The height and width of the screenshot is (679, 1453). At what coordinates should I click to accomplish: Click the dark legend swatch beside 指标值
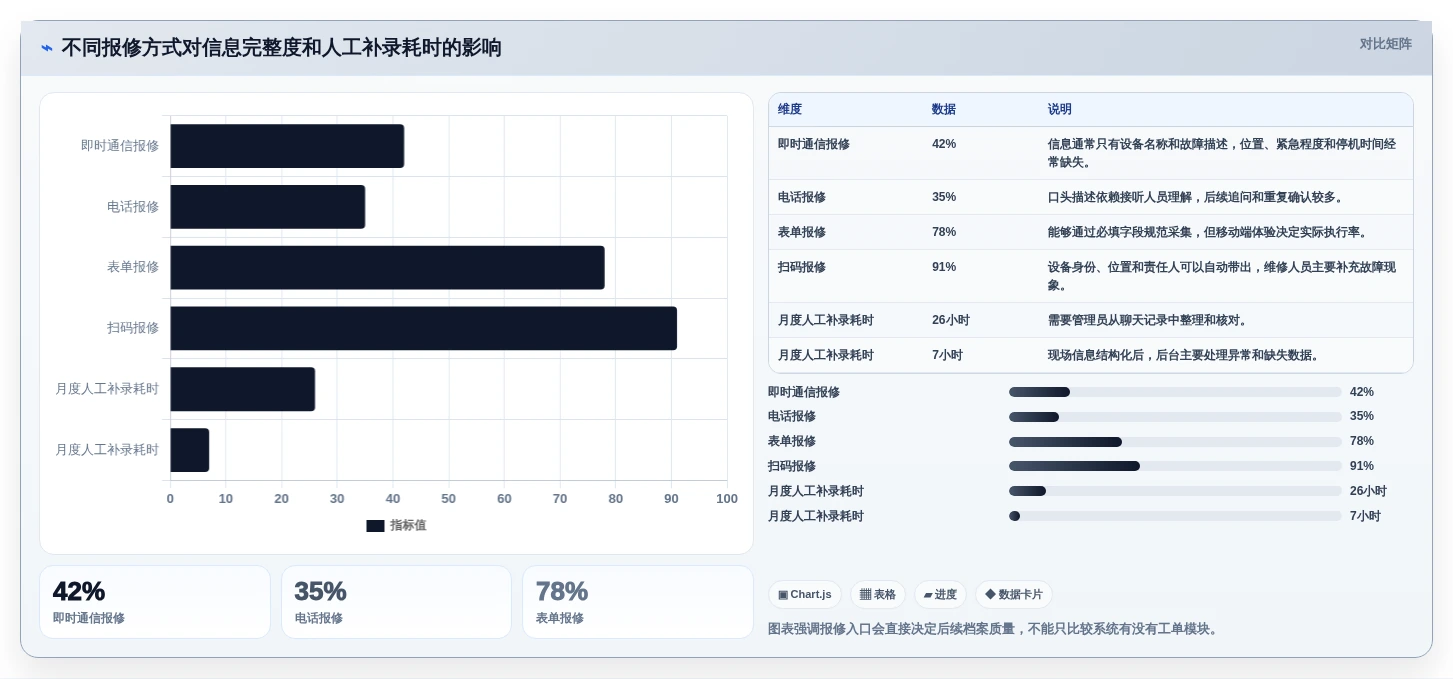[x=375, y=526]
